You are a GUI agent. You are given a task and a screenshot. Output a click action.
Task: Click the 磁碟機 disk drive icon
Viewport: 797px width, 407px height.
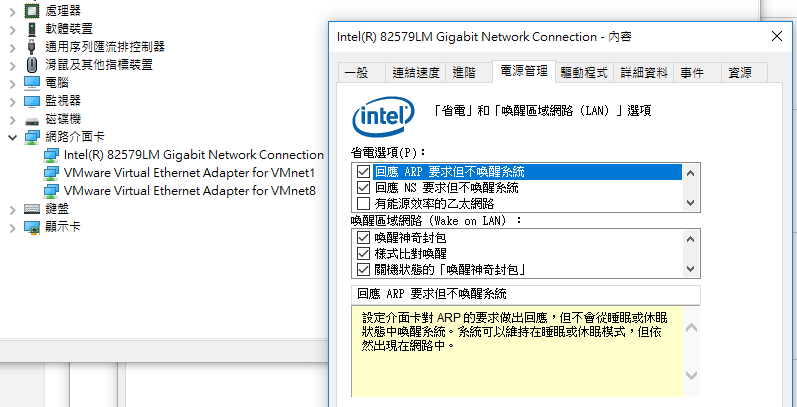click(32, 120)
